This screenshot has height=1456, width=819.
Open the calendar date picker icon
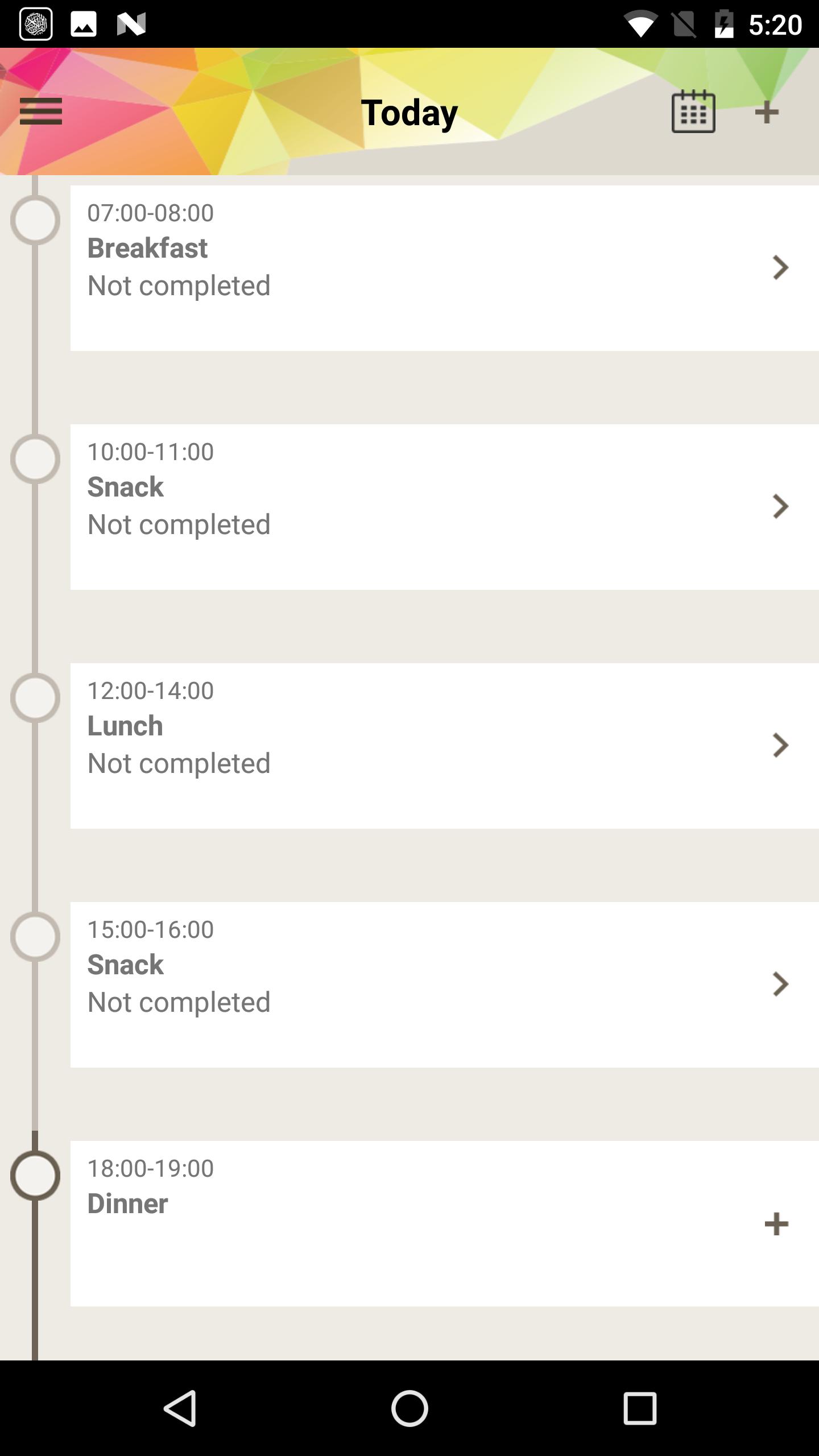point(693,111)
